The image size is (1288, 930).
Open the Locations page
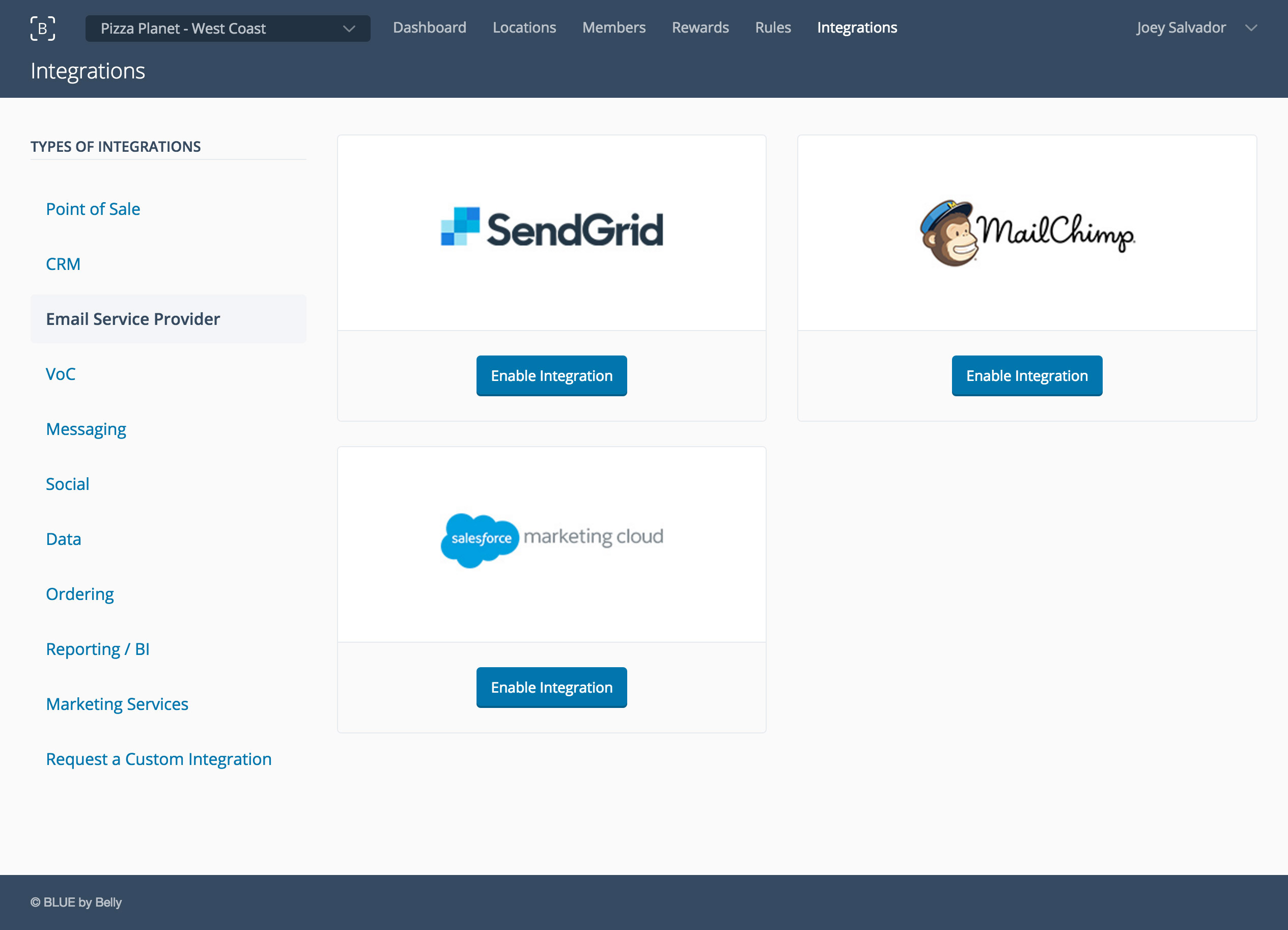tap(524, 28)
